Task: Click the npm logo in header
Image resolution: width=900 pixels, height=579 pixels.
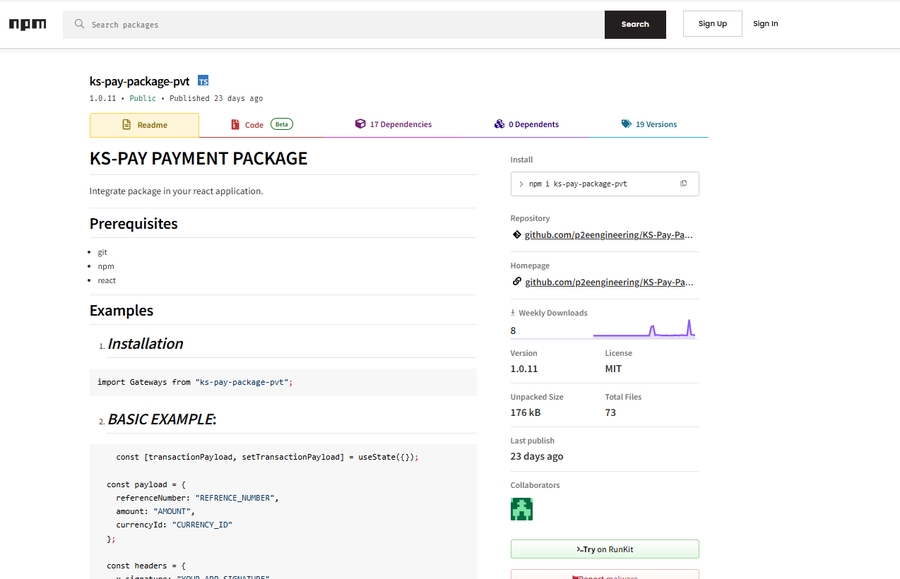Action: (x=27, y=24)
